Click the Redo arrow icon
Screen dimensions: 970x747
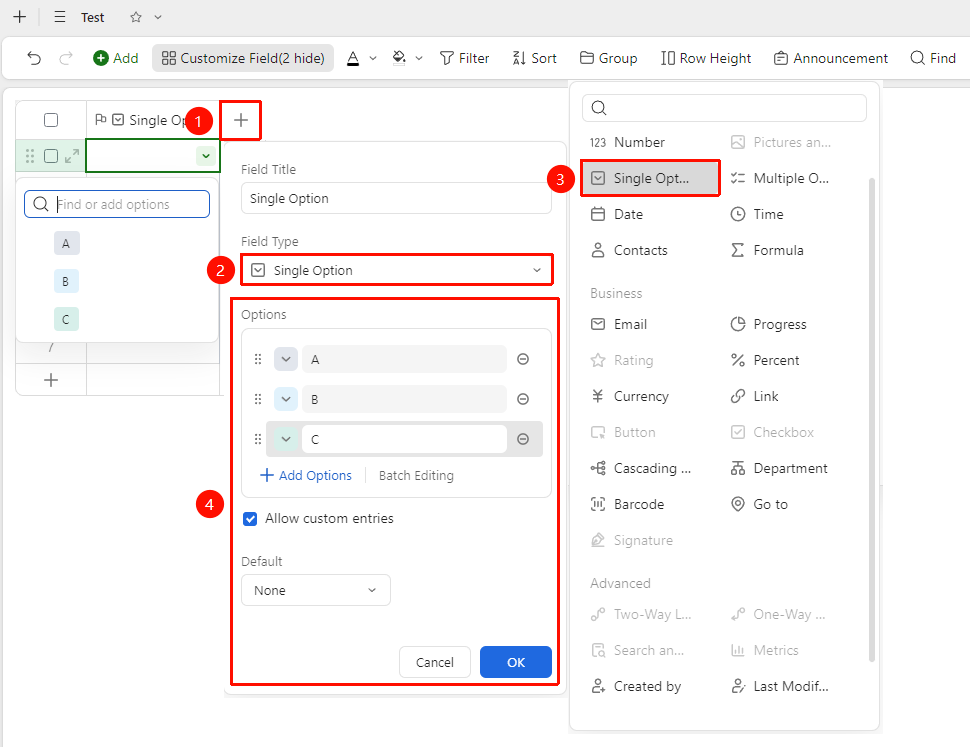(x=66, y=58)
